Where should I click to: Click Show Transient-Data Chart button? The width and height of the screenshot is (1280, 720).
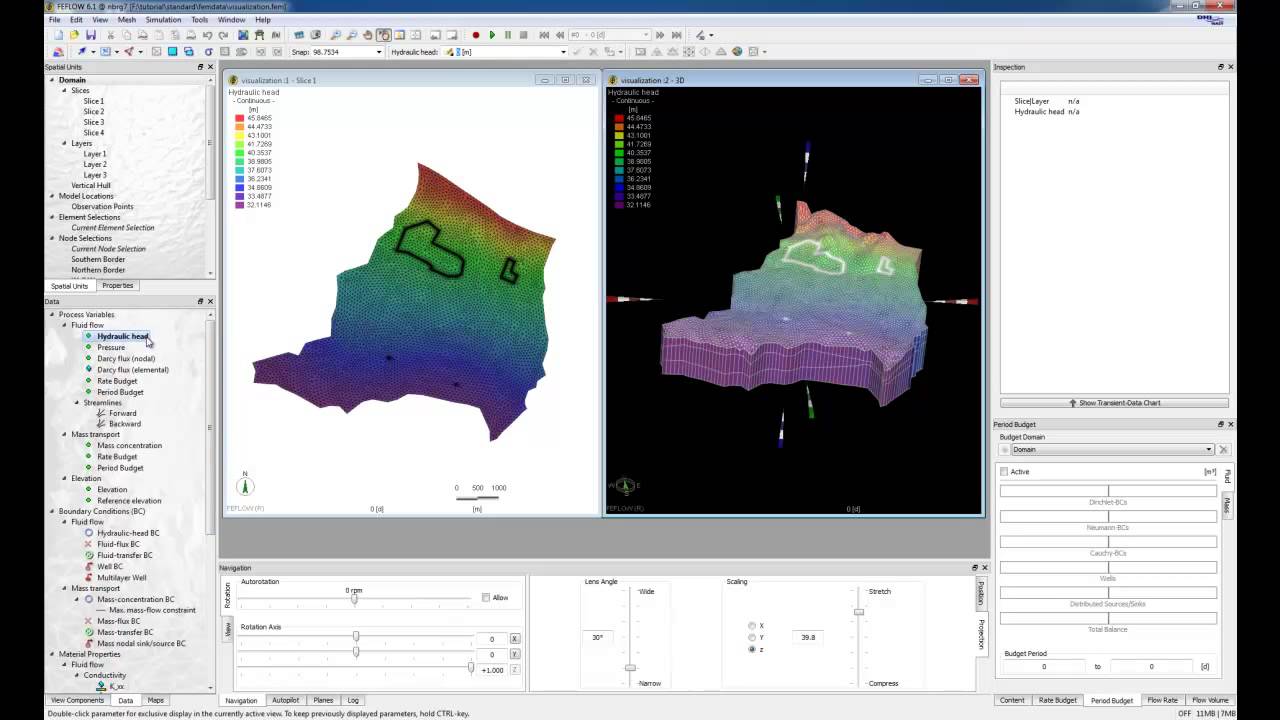tap(1115, 403)
